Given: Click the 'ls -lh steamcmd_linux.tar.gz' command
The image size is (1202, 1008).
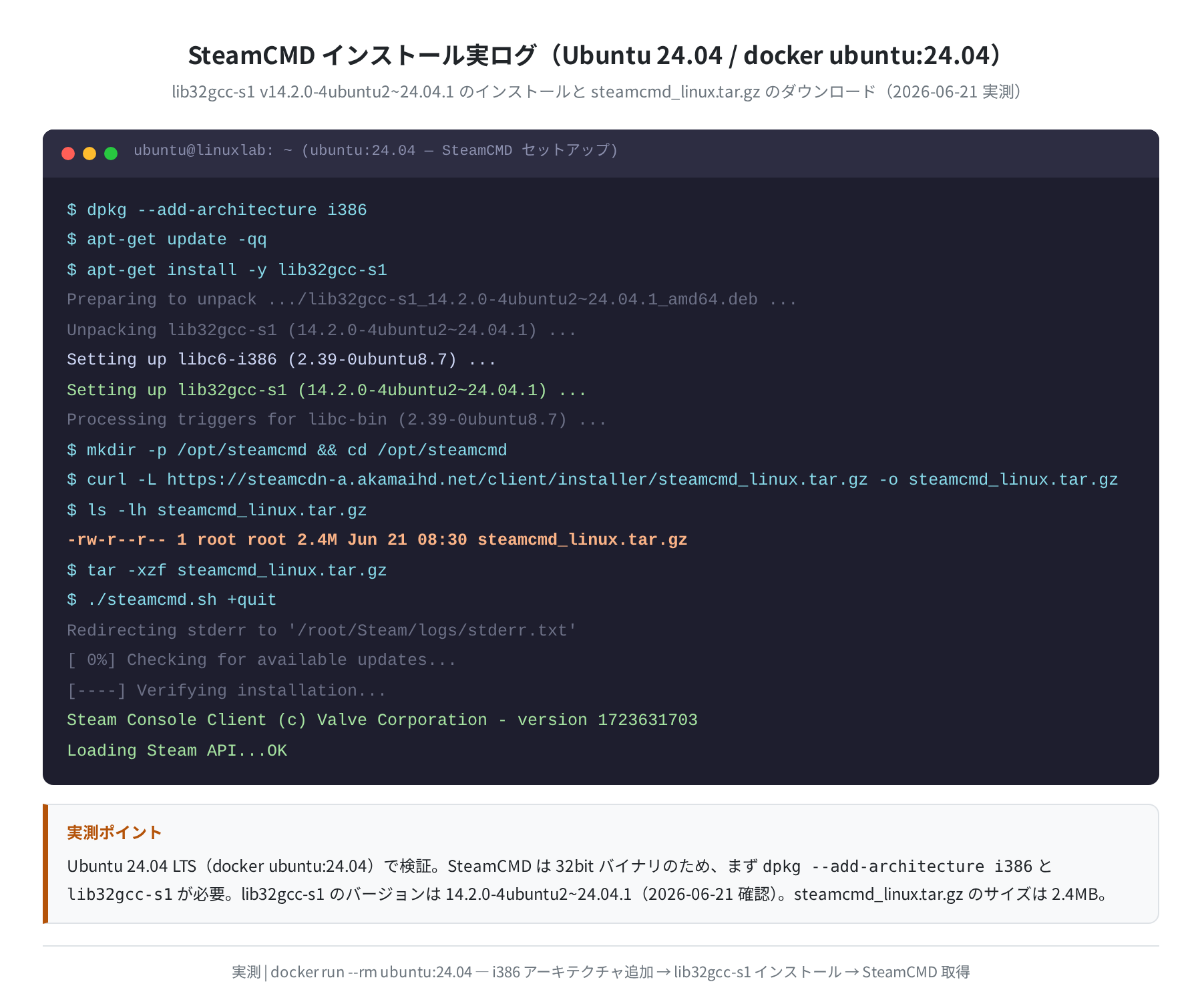Looking at the screenshot, I should pyautogui.click(x=217, y=510).
